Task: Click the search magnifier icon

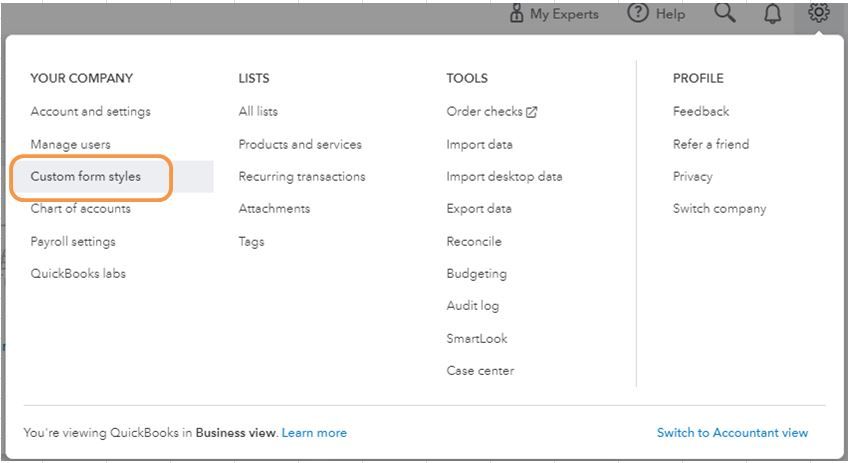Action: [x=724, y=14]
